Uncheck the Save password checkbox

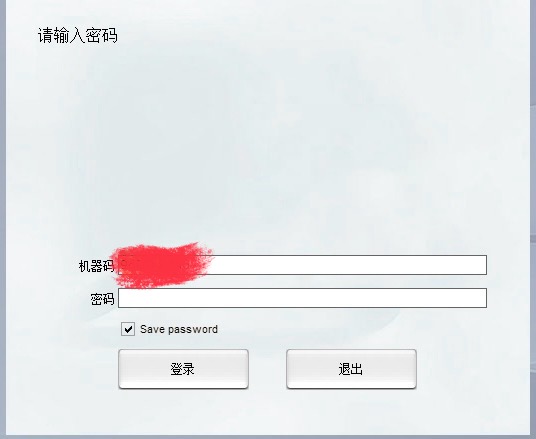pyautogui.click(x=128, y=329)
